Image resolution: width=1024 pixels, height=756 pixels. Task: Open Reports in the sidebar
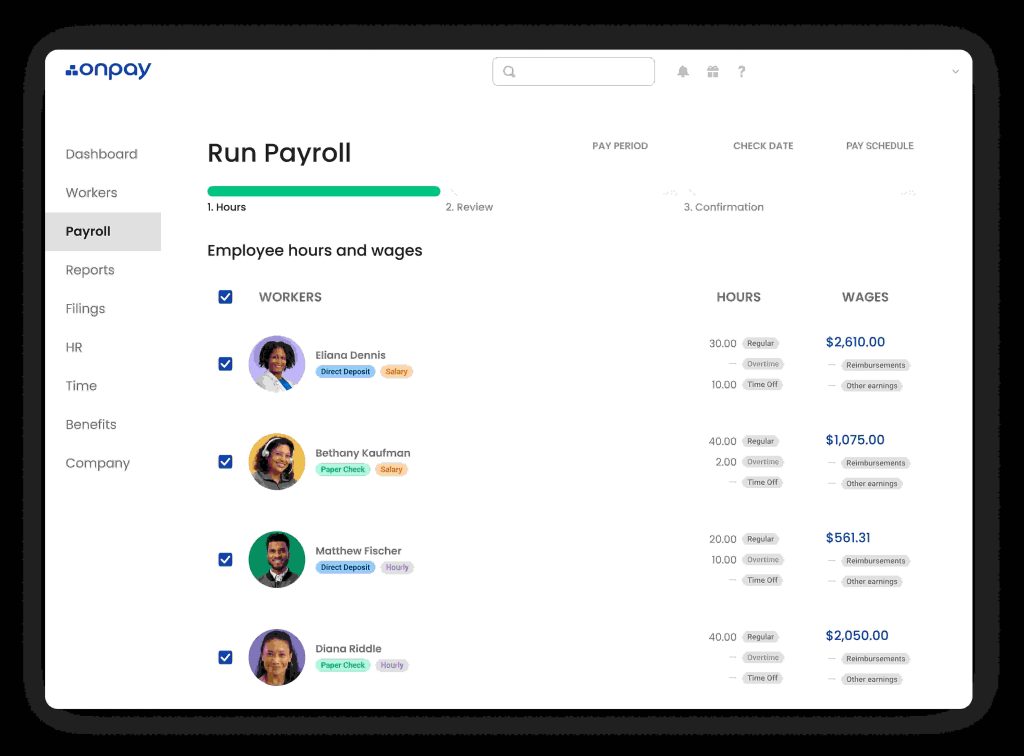pos(90,270)
